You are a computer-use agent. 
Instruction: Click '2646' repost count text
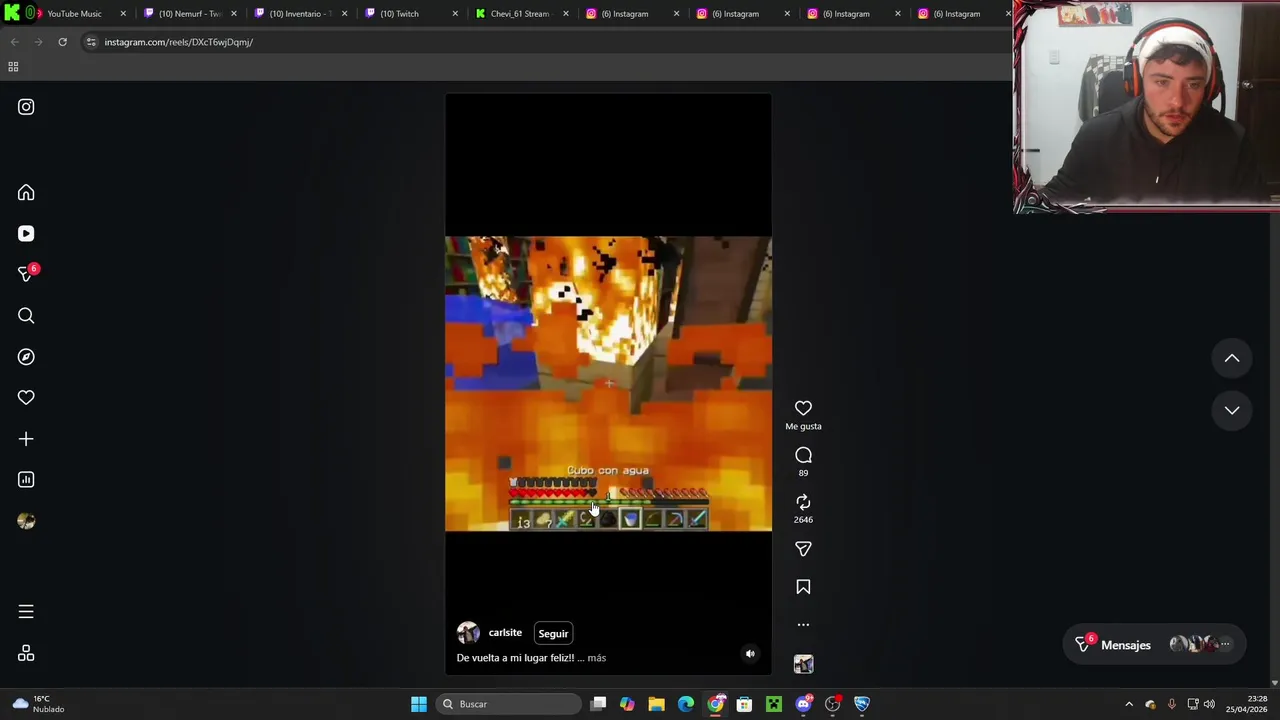pyautogui.click(x=803, y=520)
